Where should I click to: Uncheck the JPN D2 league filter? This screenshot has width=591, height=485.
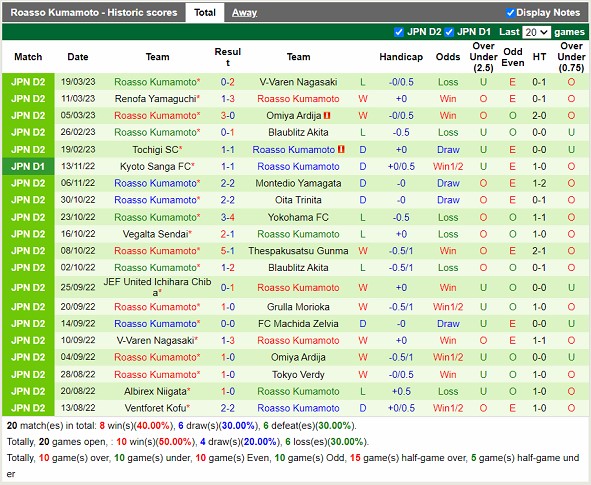point(399,32)
